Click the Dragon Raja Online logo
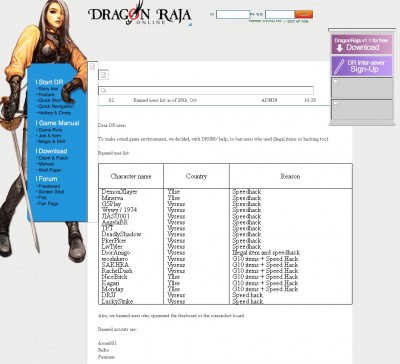The image size is (400, 364). pos(139,15)
